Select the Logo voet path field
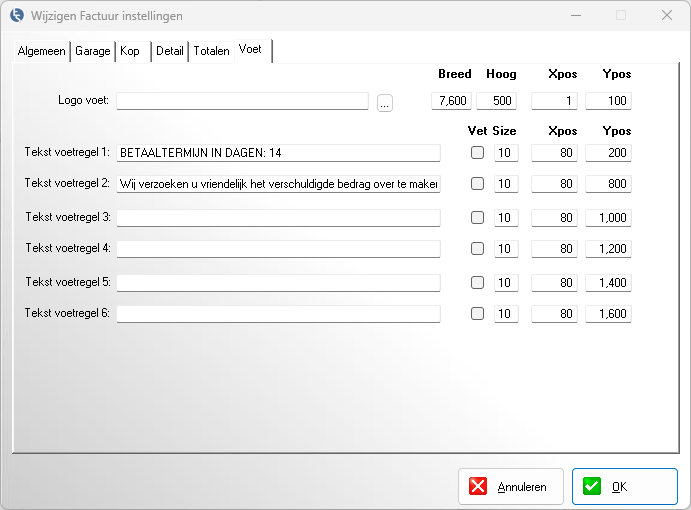The image size is (691, 510). (243, 101)
